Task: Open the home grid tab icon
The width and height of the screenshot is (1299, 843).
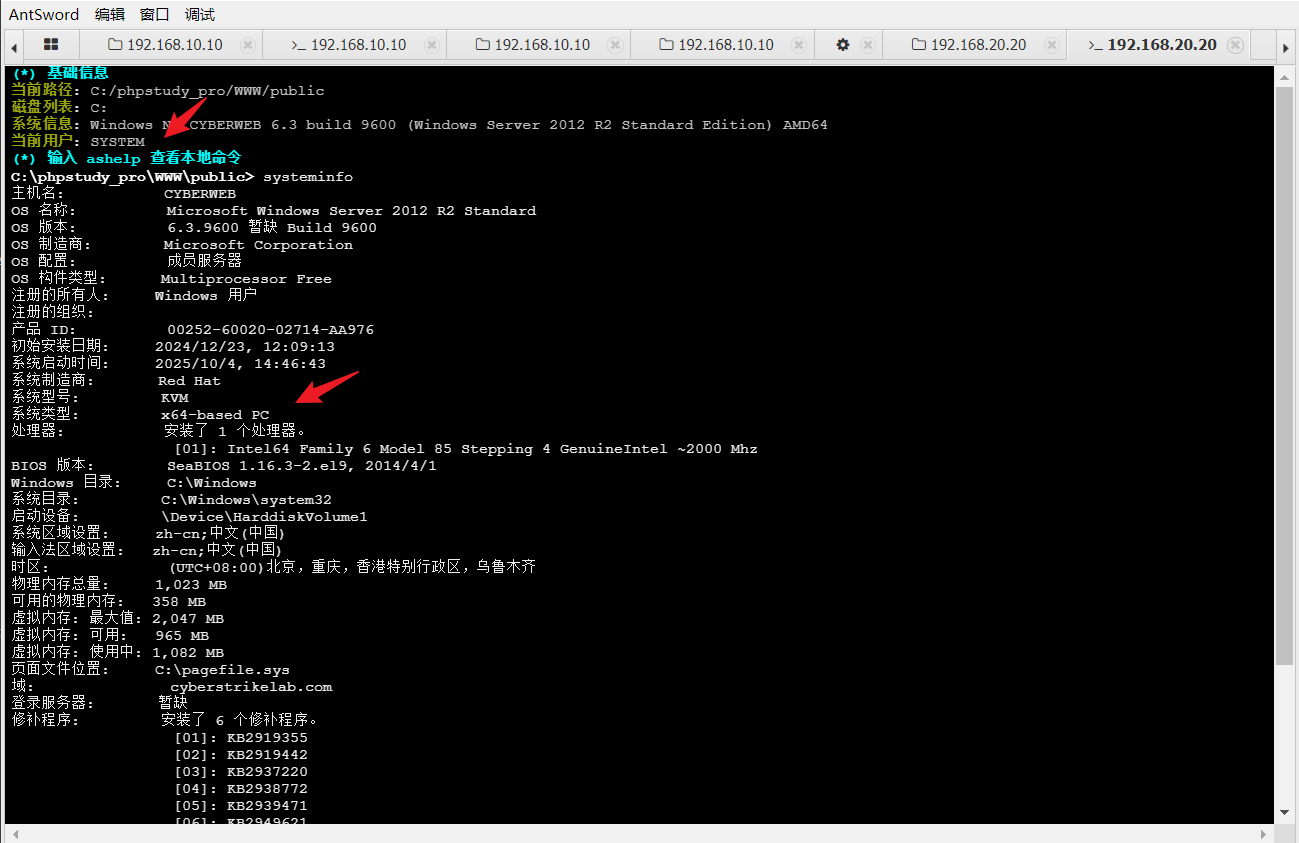Action: (51, 45)
